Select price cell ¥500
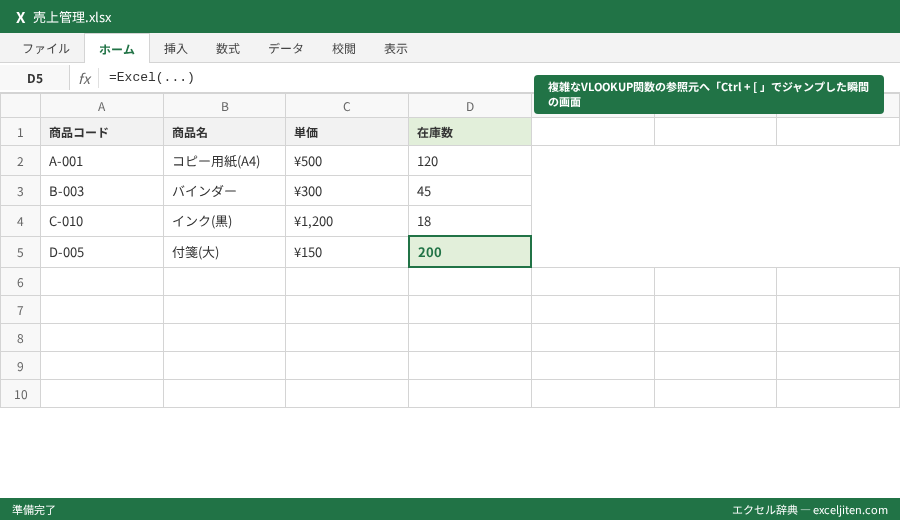Image resolution: width=900 pixels, height=520 pixels. (347, 161)
